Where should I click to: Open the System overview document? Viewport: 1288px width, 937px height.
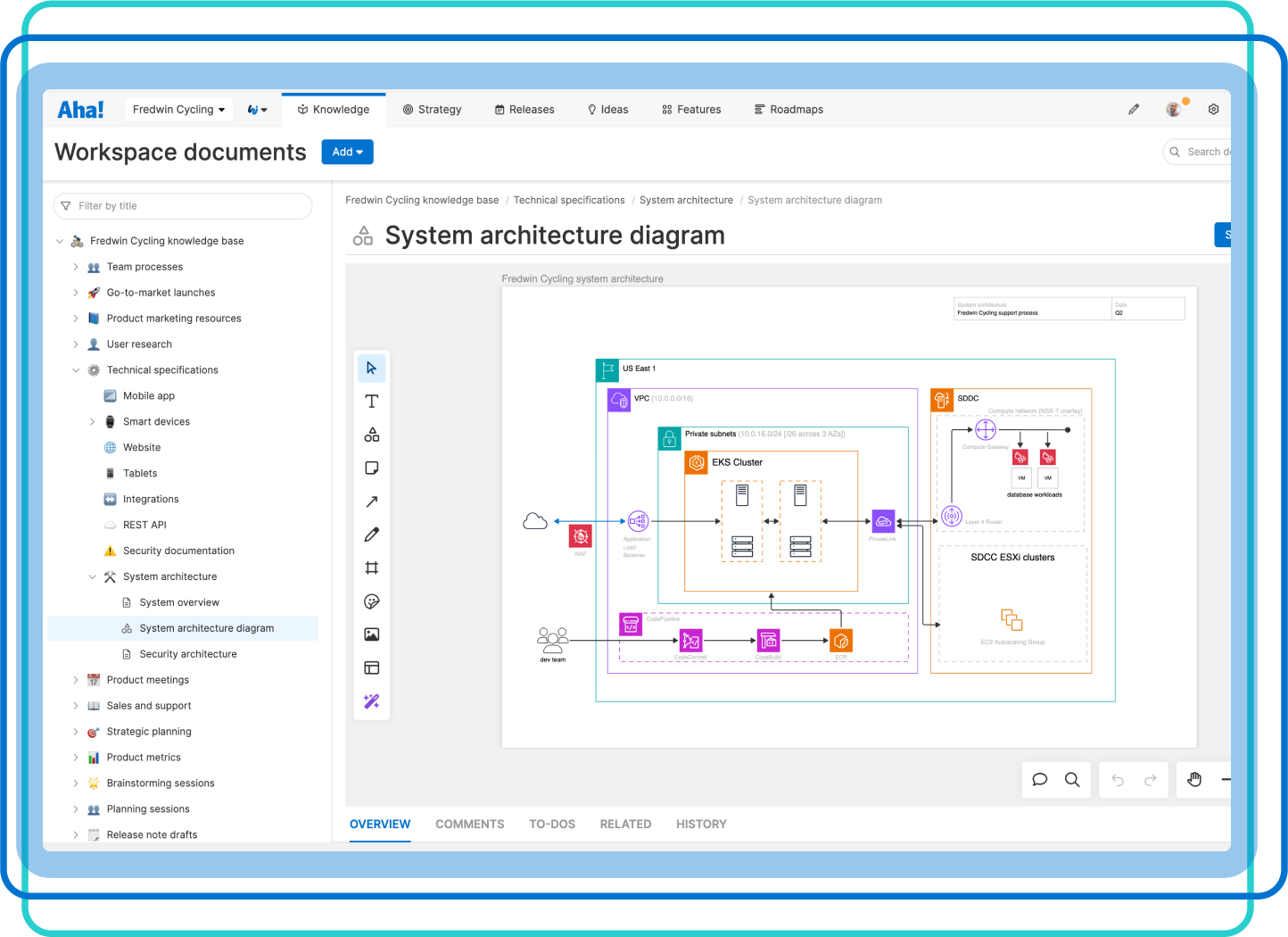(179, 602)
